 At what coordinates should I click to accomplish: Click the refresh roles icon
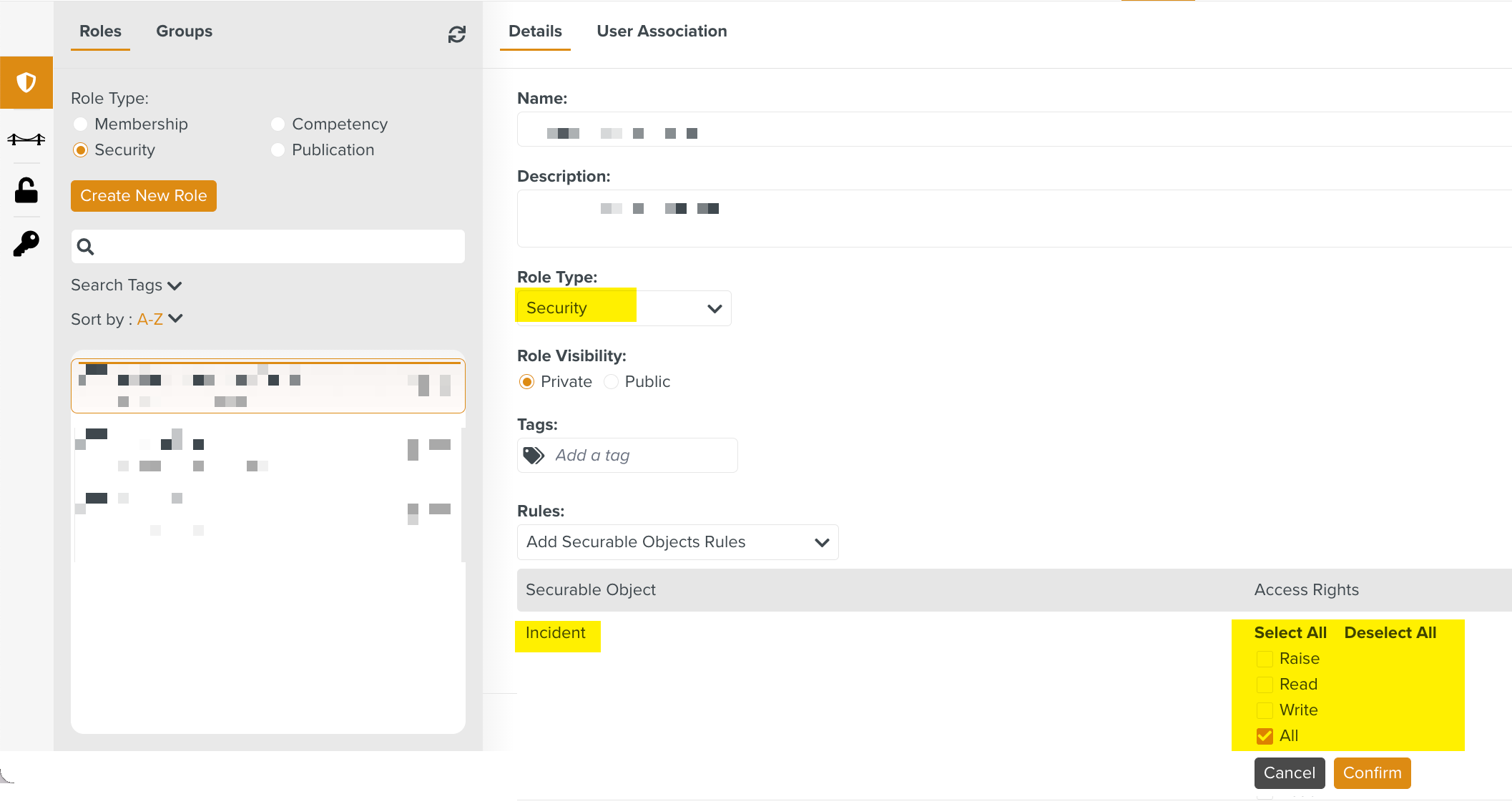click(457, 34)
